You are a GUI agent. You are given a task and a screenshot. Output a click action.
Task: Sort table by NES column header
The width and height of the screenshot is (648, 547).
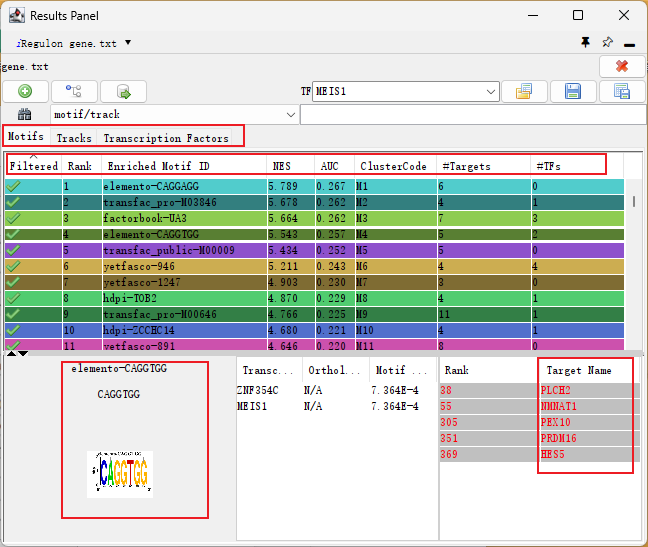coord(281,166)
